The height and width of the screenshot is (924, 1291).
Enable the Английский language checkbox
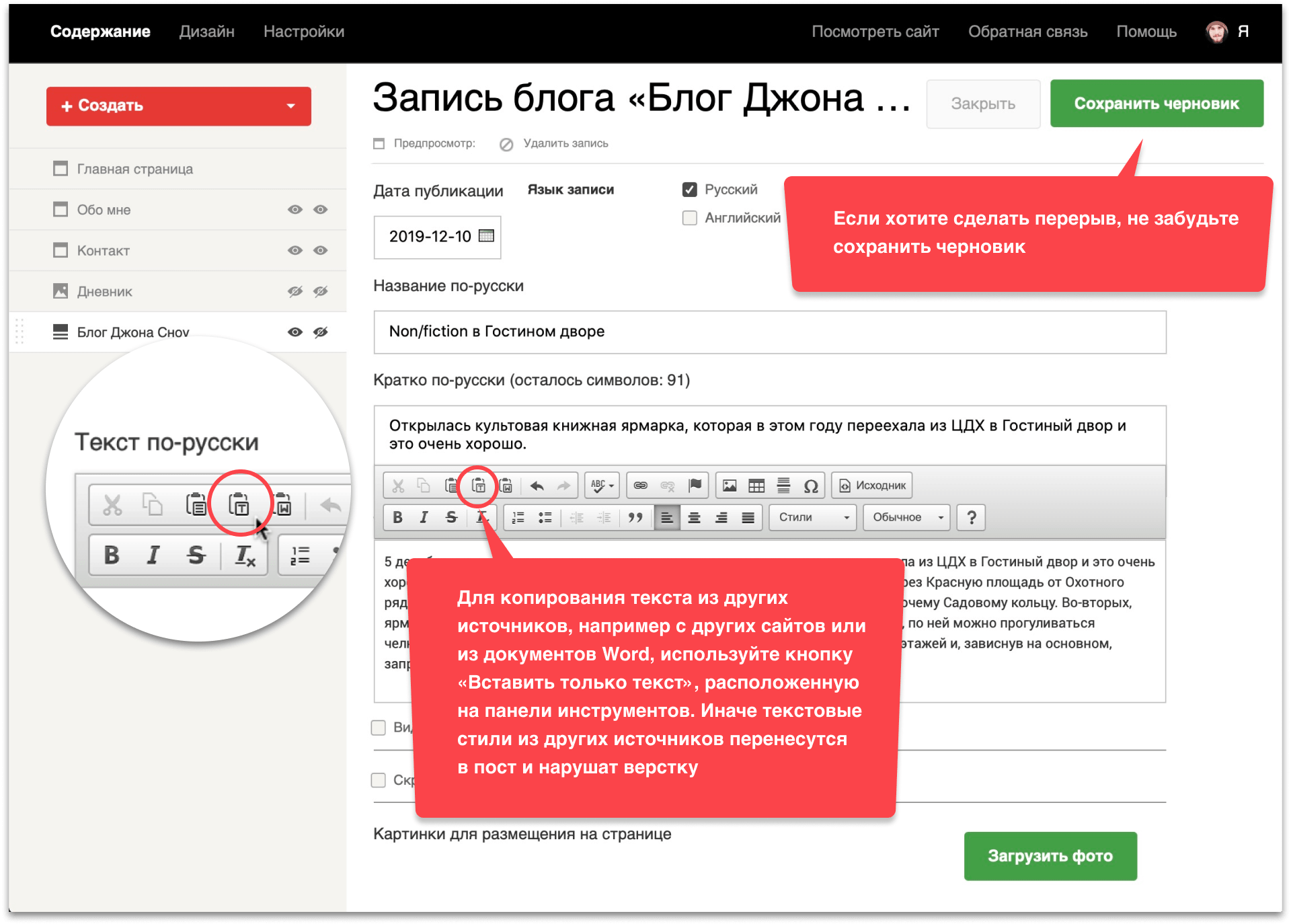pyautogui.click(x=689, y=218)
